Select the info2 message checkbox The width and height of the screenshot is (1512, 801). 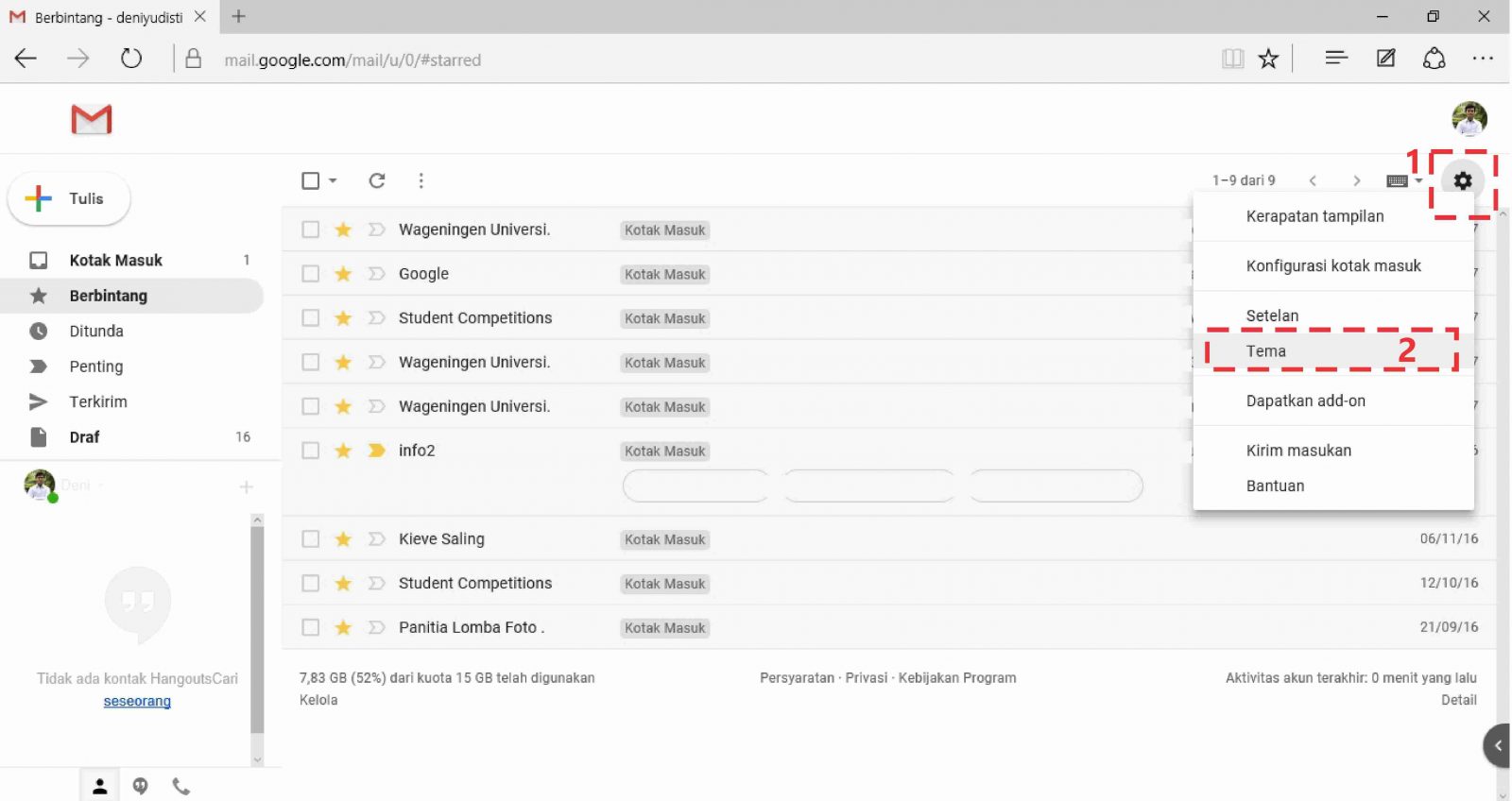[310, 451]
